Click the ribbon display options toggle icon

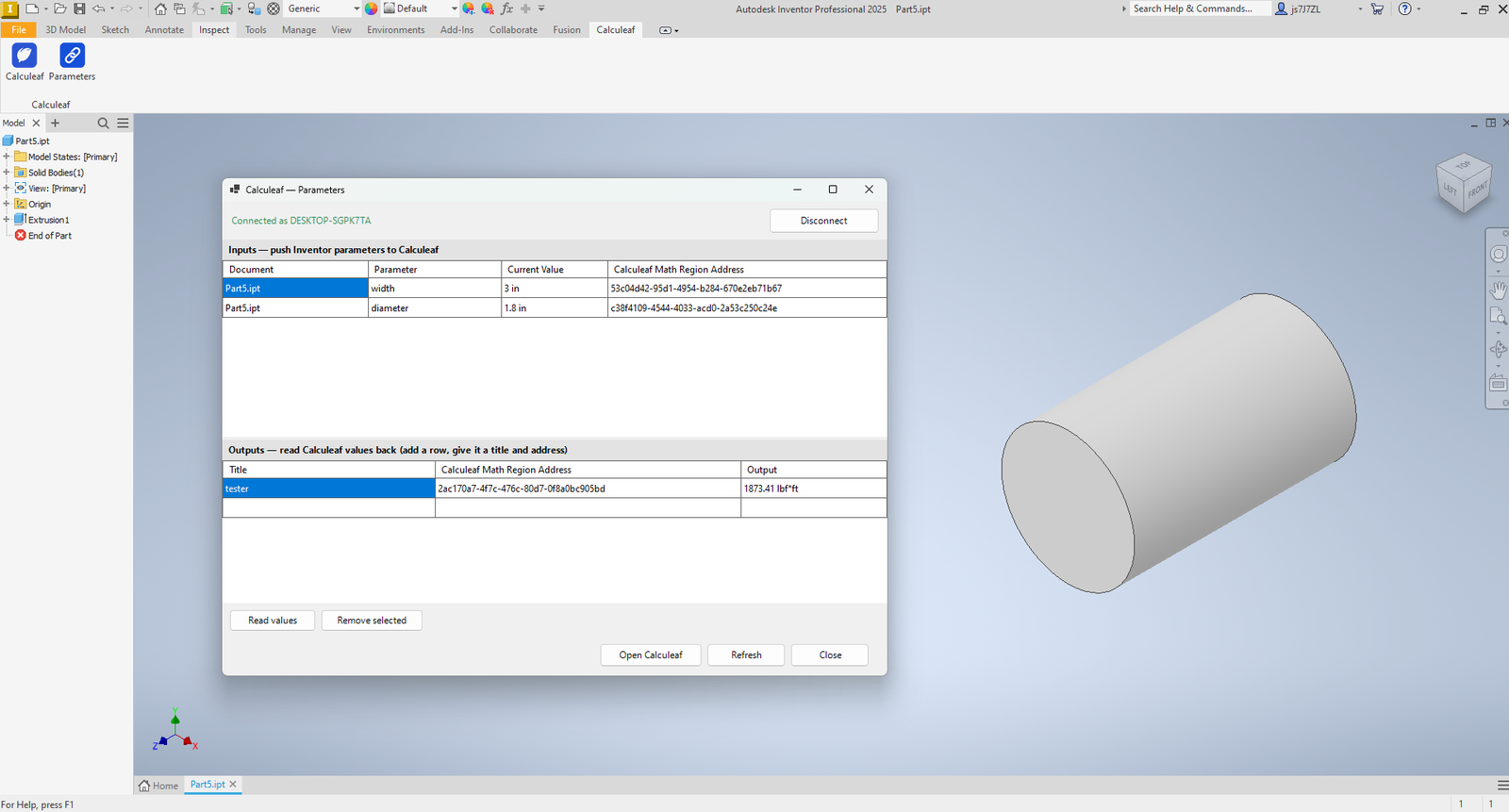point(667,30)
